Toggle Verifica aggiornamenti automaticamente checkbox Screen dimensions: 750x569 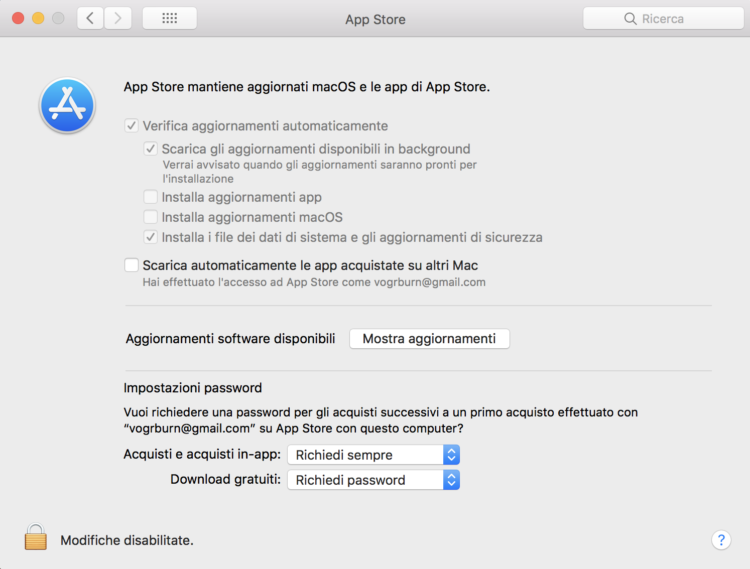point(131,126)
